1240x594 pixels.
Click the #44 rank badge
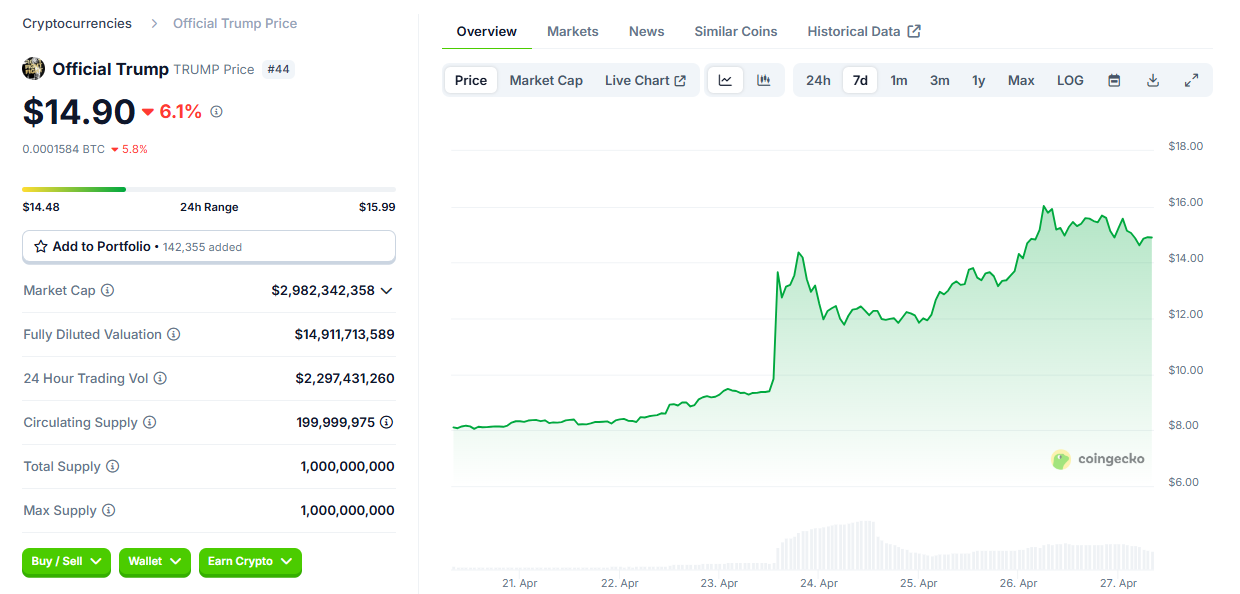click(x=278, y=69)
